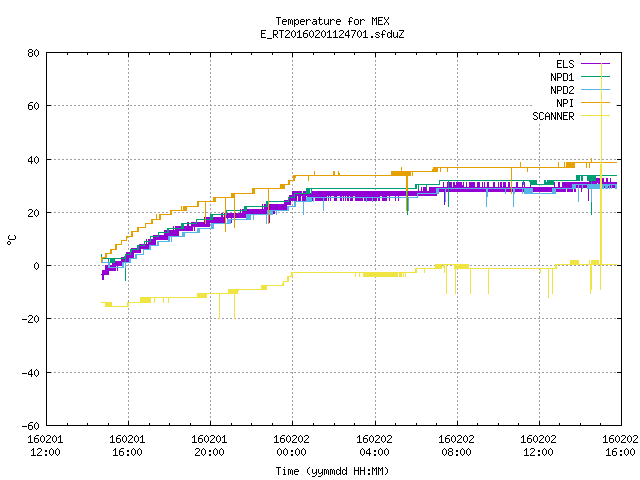Screen dimensions: 640x480
Task: Click the NPD1 legend label
Action: coord(562,77)
